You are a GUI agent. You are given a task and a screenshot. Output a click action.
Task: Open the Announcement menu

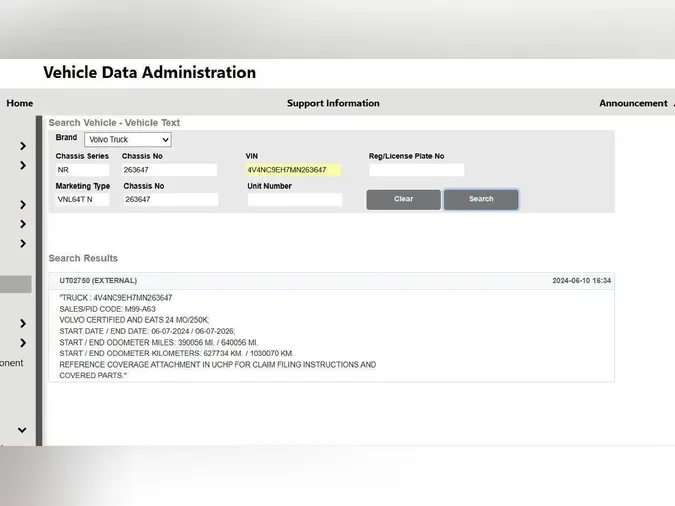(x=633, y=103)
